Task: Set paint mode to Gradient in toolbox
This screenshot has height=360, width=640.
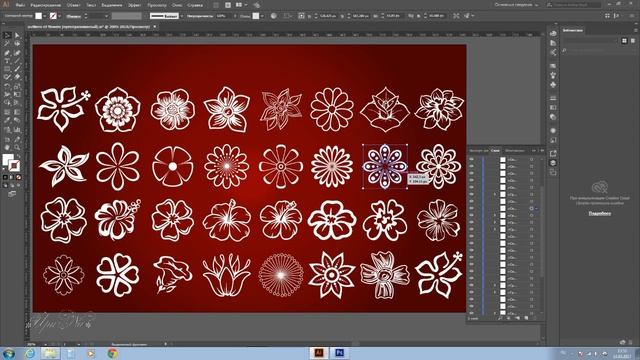Action: coord(12,178)
